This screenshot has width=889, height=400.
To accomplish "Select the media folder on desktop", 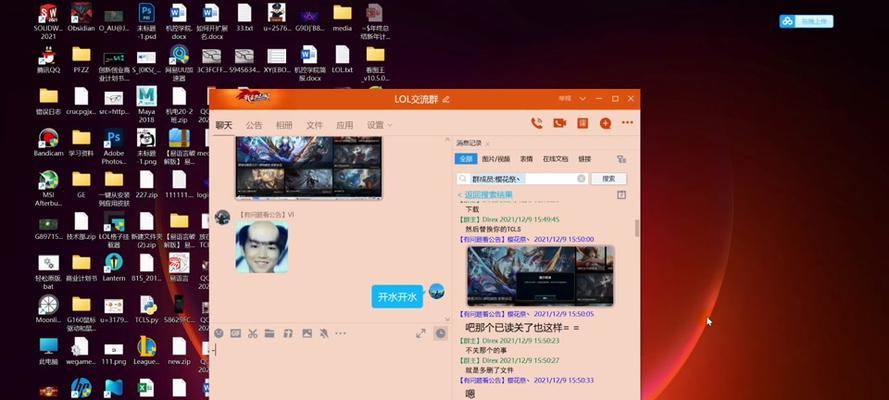I will click(342, 18).
